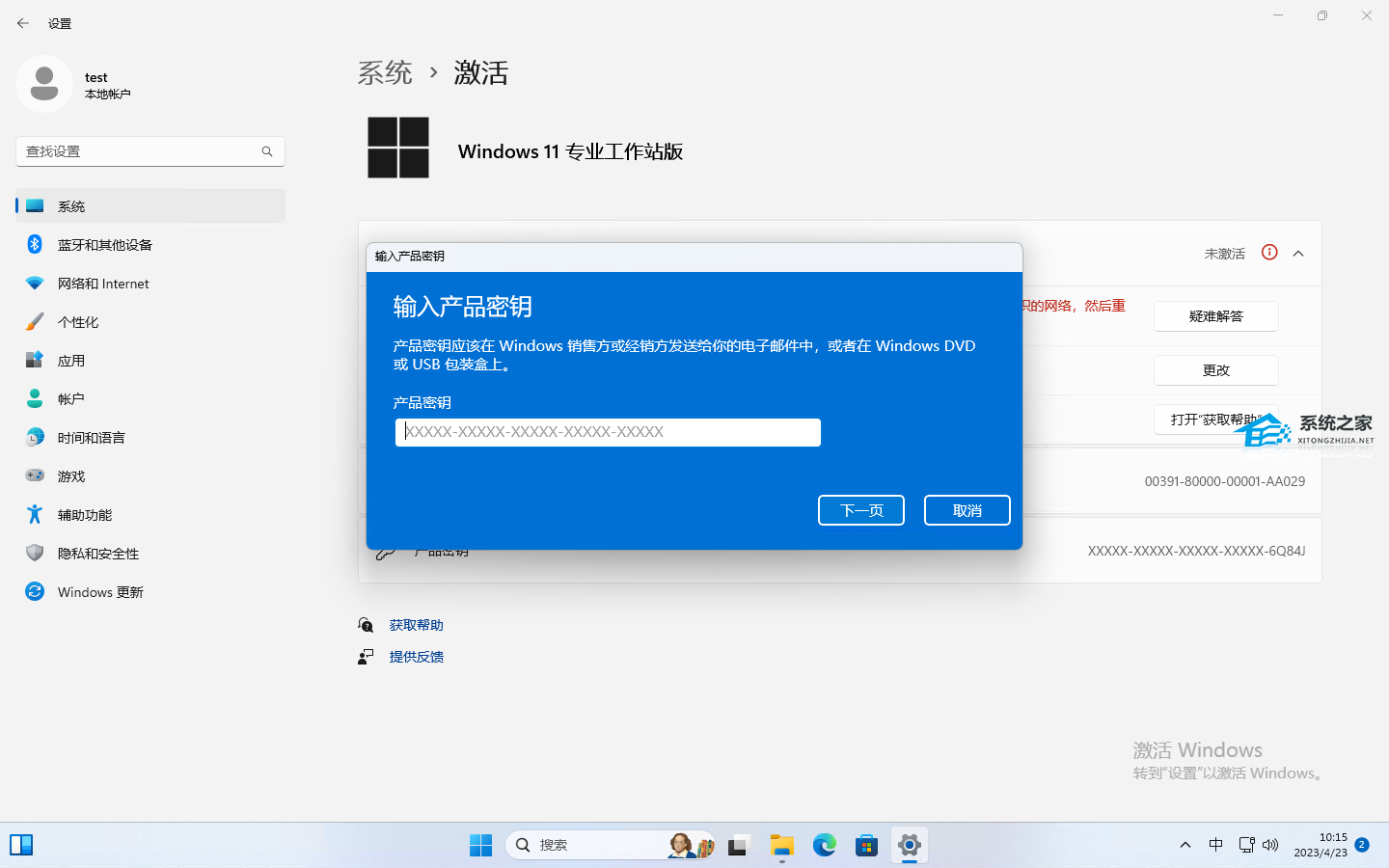The width and height of the screenshot is (1389, 868).
Task: Click the back arrow in Settings
Action: 23,23
